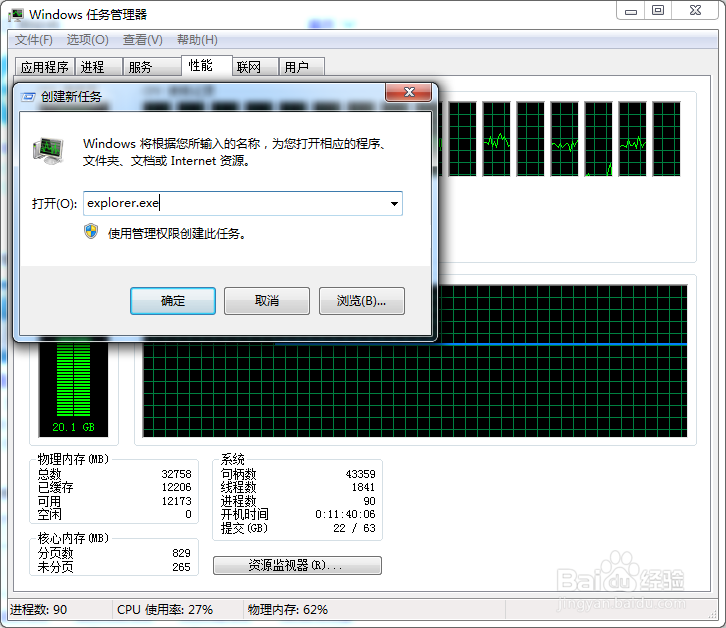Open the 选项(O) menu
The image size is (726, 628).
88,40
